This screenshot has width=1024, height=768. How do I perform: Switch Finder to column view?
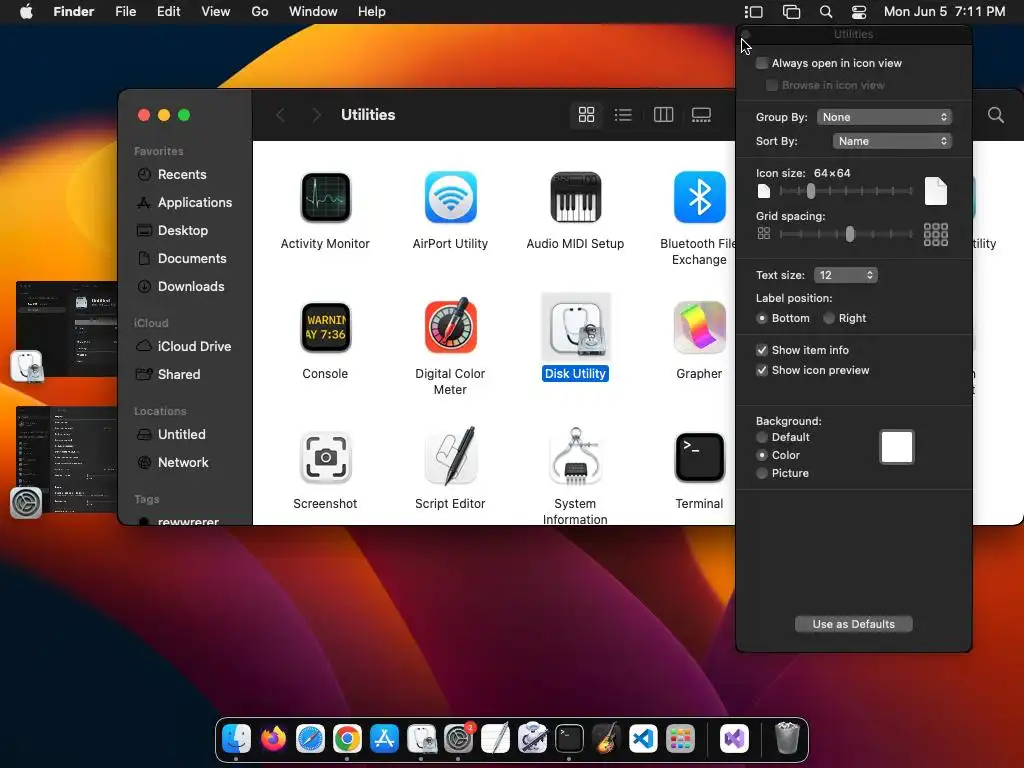pos(663,115)
